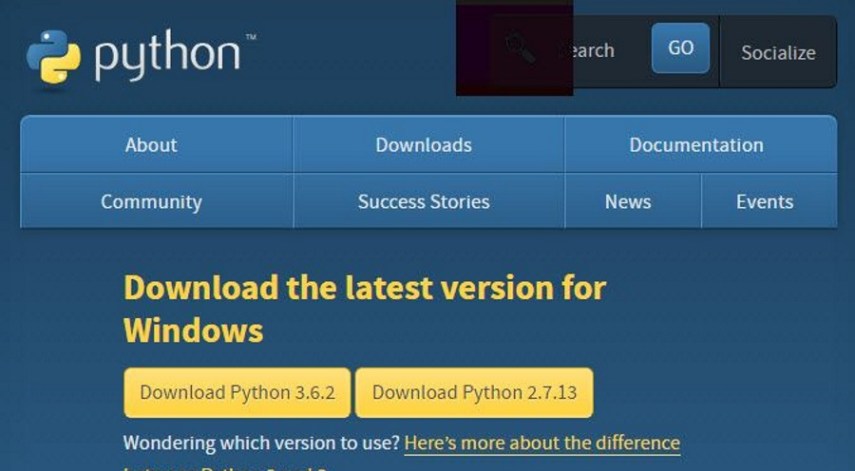Viewport: 855px width, 471px height.
Task: Click Download Python 3.6.2 button
Action: point(236,392)
